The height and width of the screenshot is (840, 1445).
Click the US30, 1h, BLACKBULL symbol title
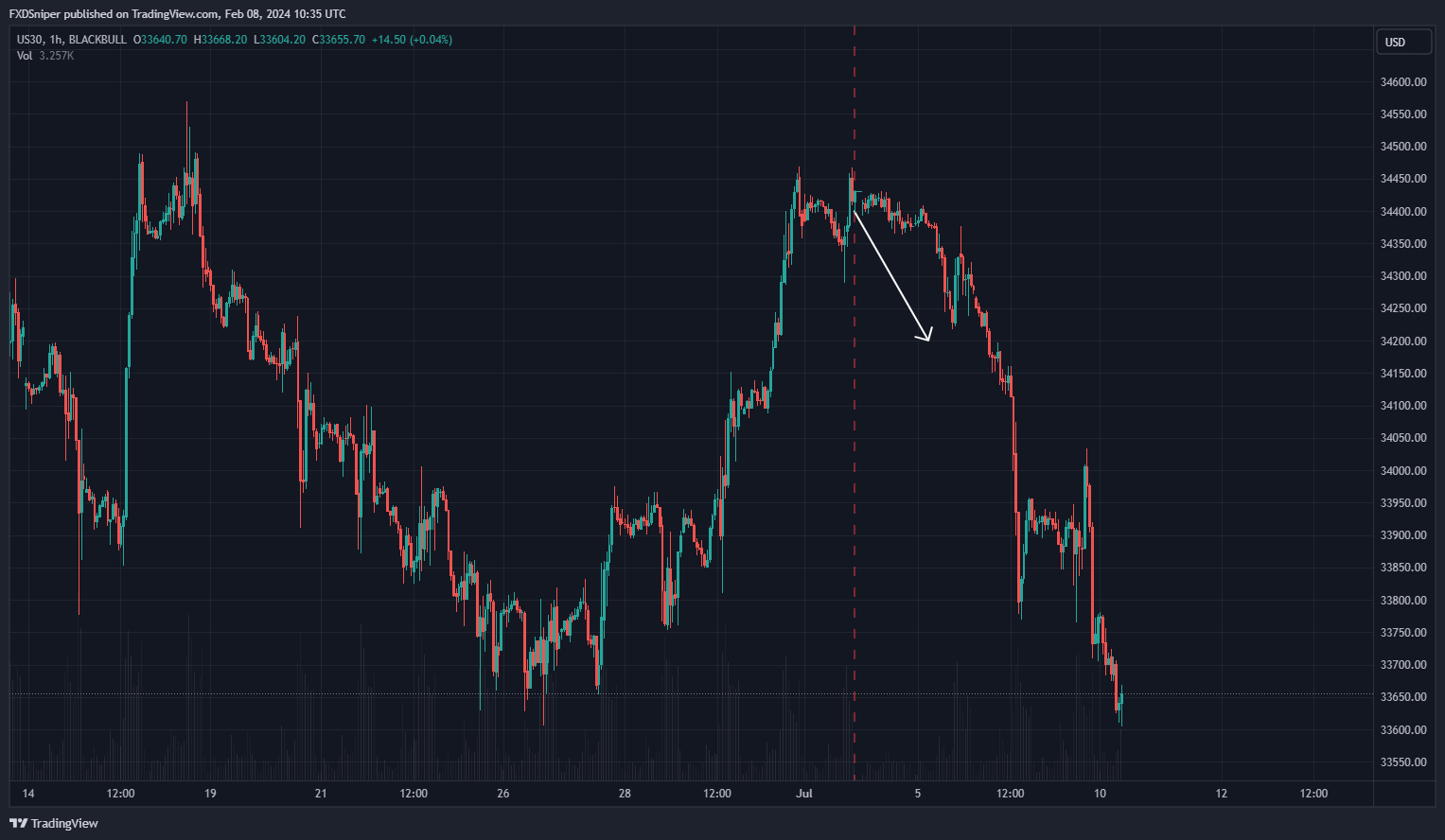tap(71, 40)
